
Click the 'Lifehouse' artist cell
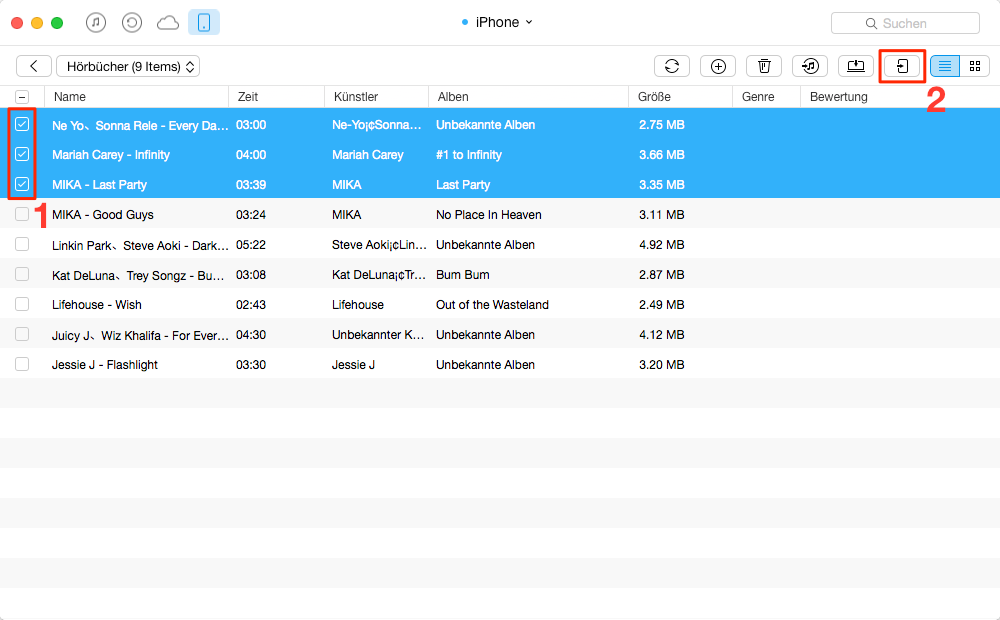(358, 305)
